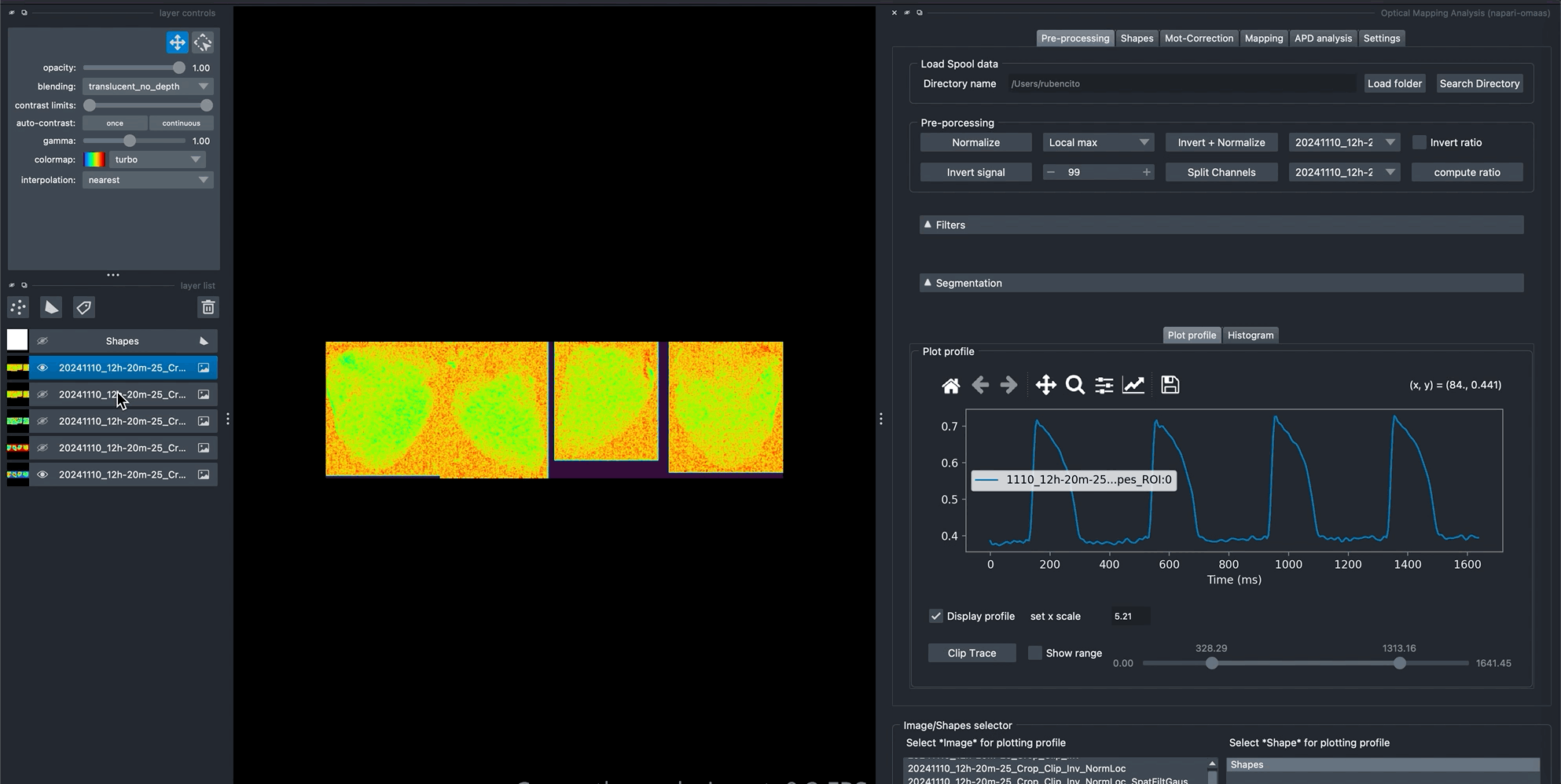Click the image type icon on the highlighted layer

204,368
